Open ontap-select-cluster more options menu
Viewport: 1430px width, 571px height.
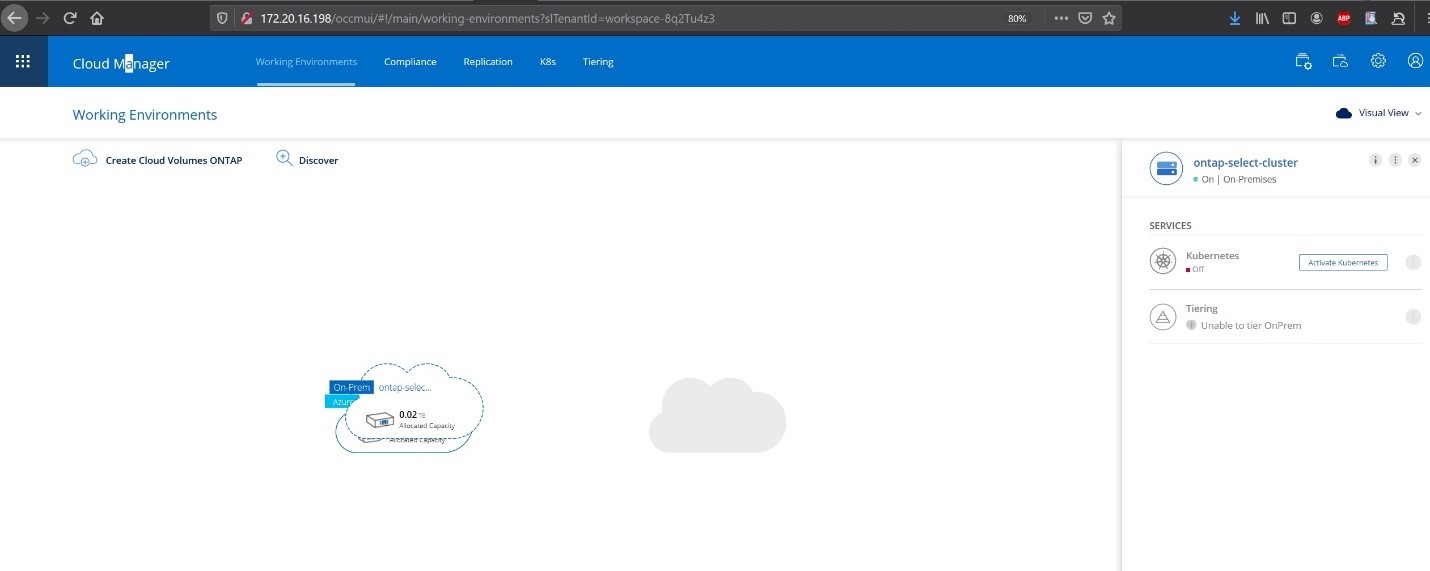tap(1395, 160)
